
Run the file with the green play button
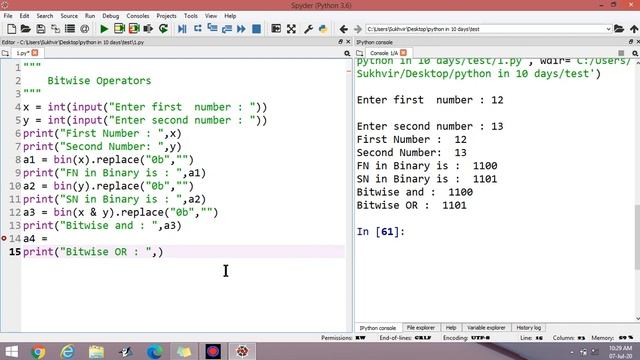coord(104,29)
